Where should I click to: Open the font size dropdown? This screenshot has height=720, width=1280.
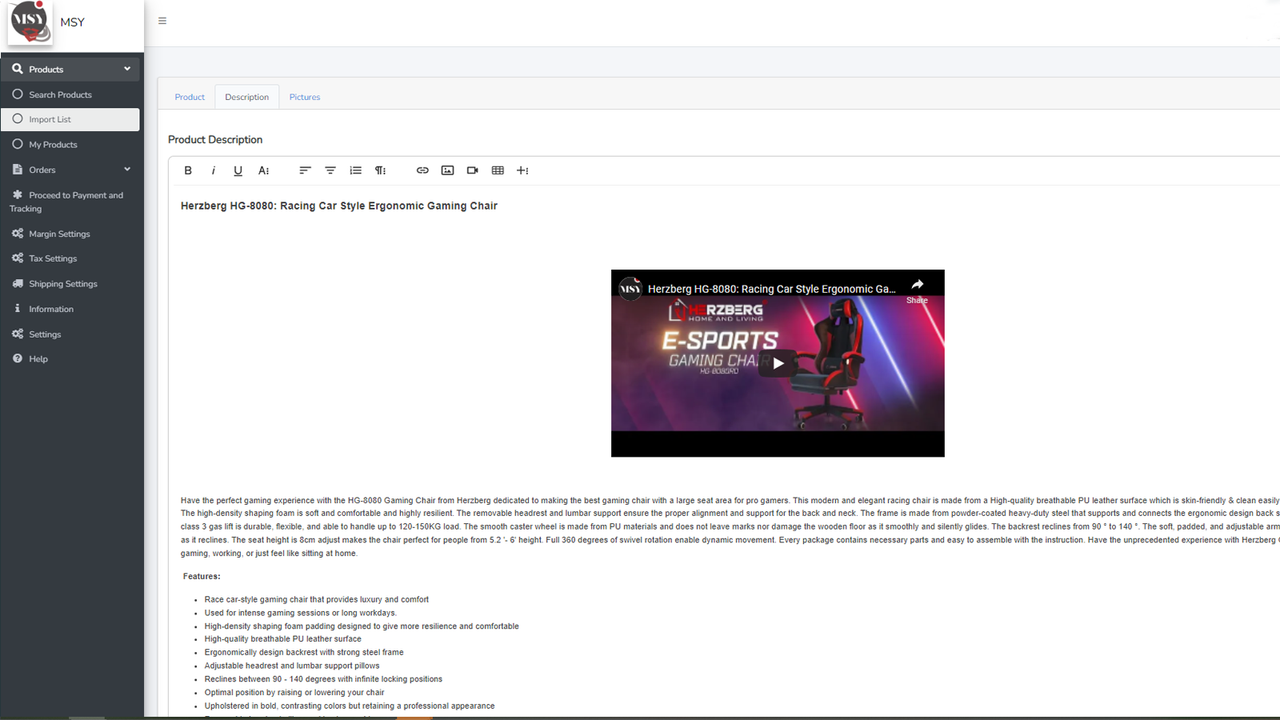[263, 170]
